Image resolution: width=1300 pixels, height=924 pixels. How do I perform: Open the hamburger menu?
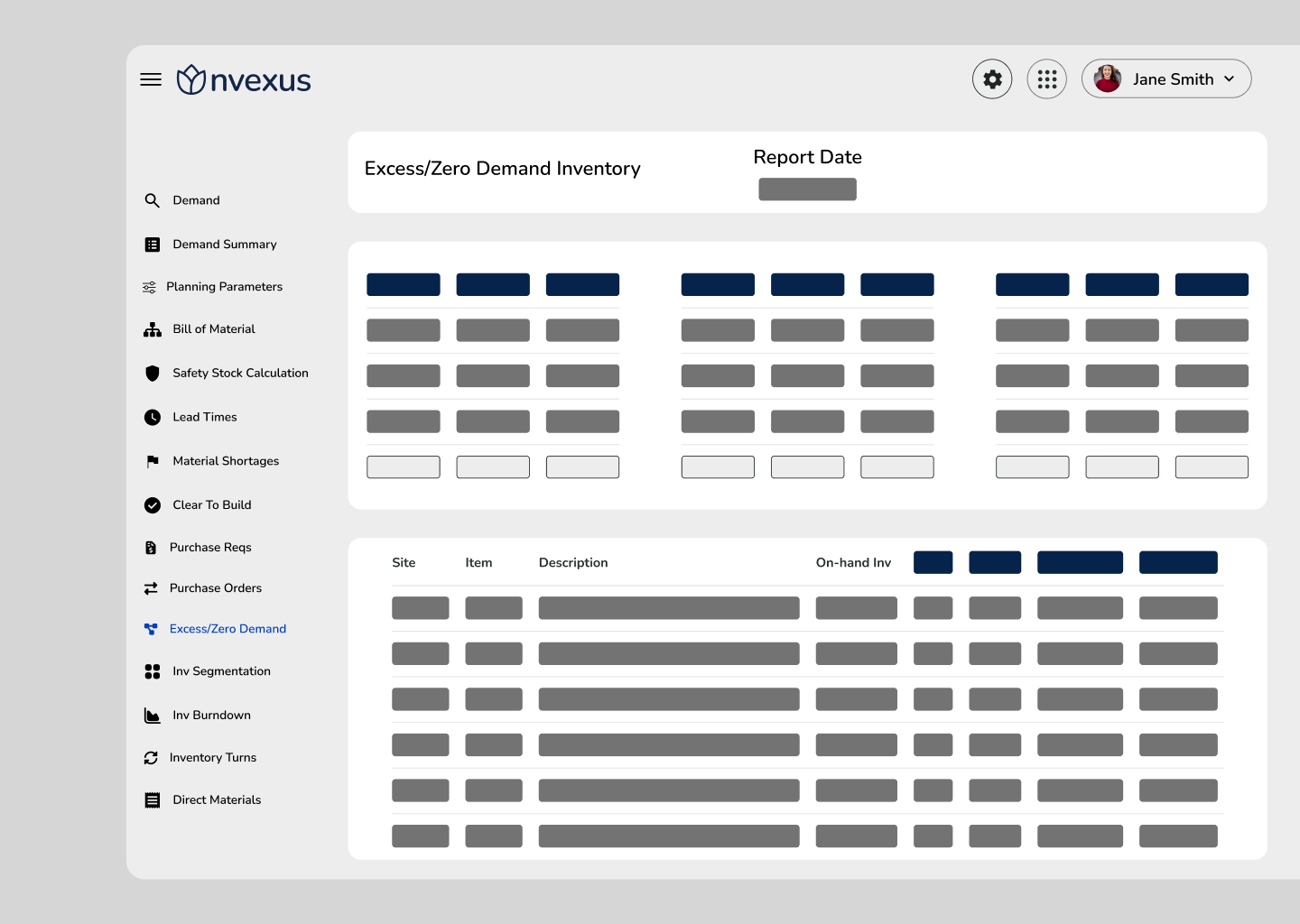151,79
